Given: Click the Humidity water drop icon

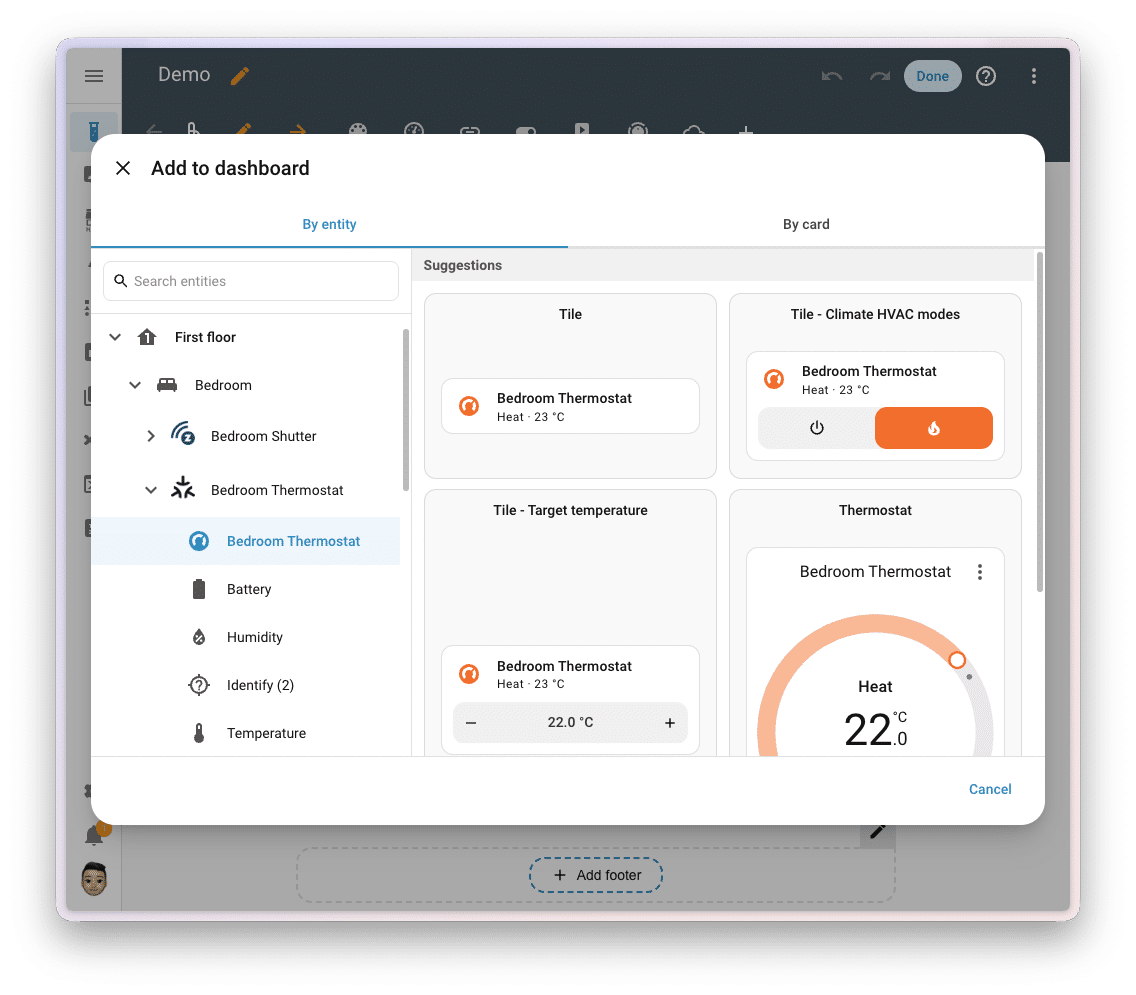Looking at the screenshot, I should pyautogui.click(x=199, y=637).
